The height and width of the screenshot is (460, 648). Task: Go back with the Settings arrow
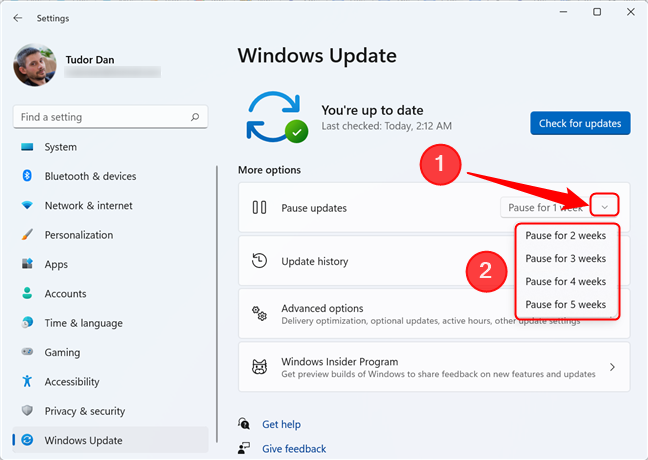(x=17, y=18)
